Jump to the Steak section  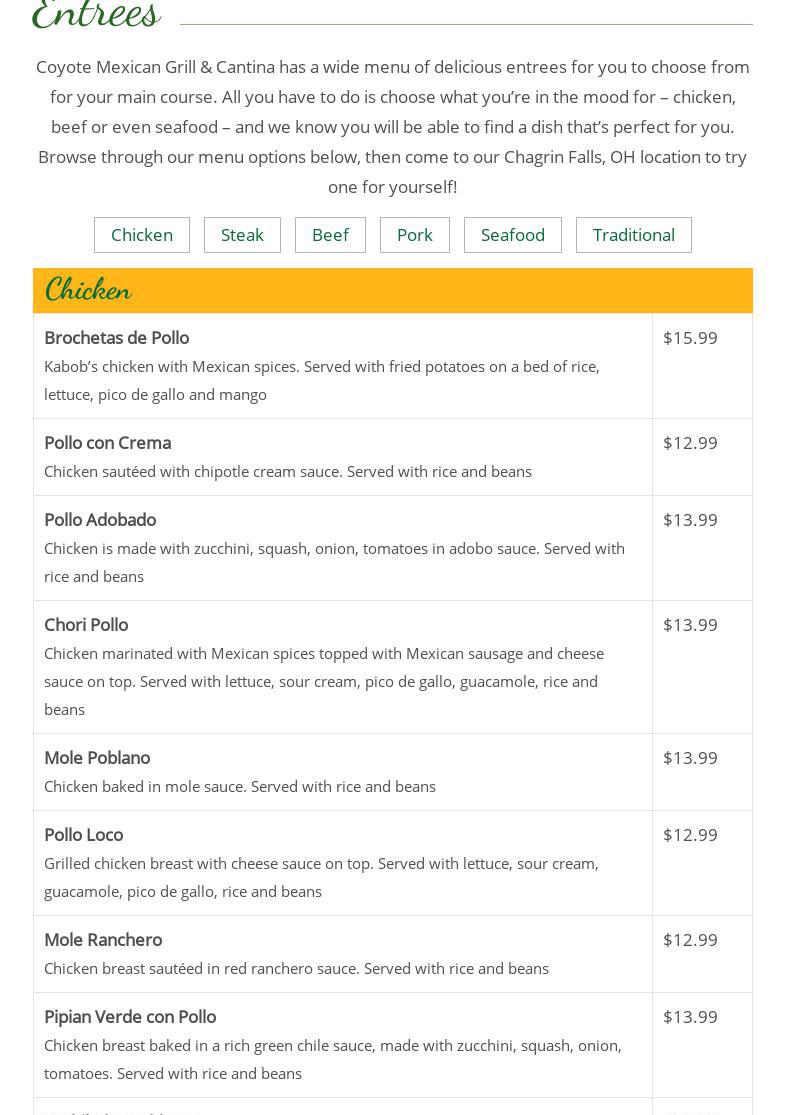click(x=242, y=235)
